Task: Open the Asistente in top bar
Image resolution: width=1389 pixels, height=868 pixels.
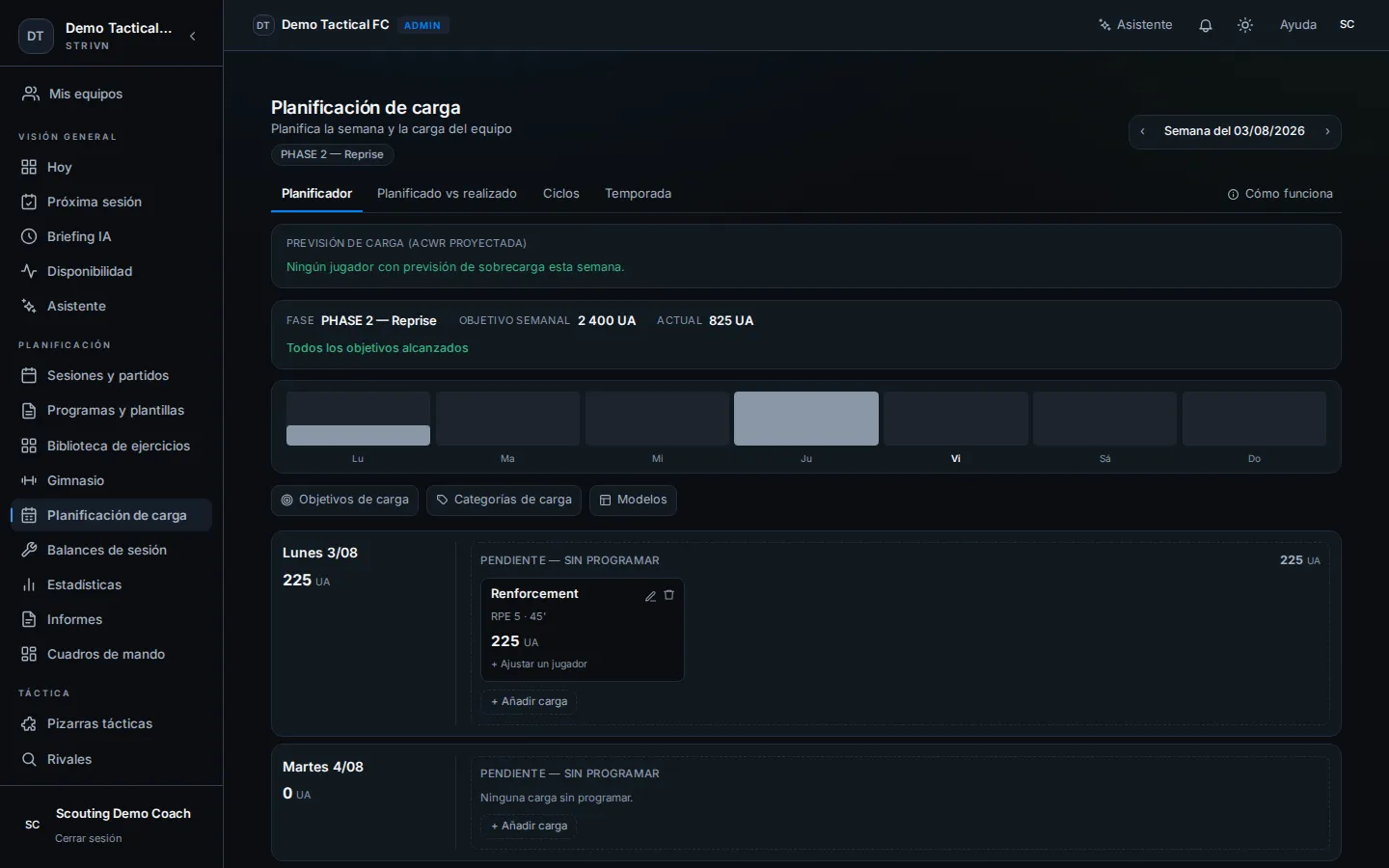Action: pos(1135,25)
